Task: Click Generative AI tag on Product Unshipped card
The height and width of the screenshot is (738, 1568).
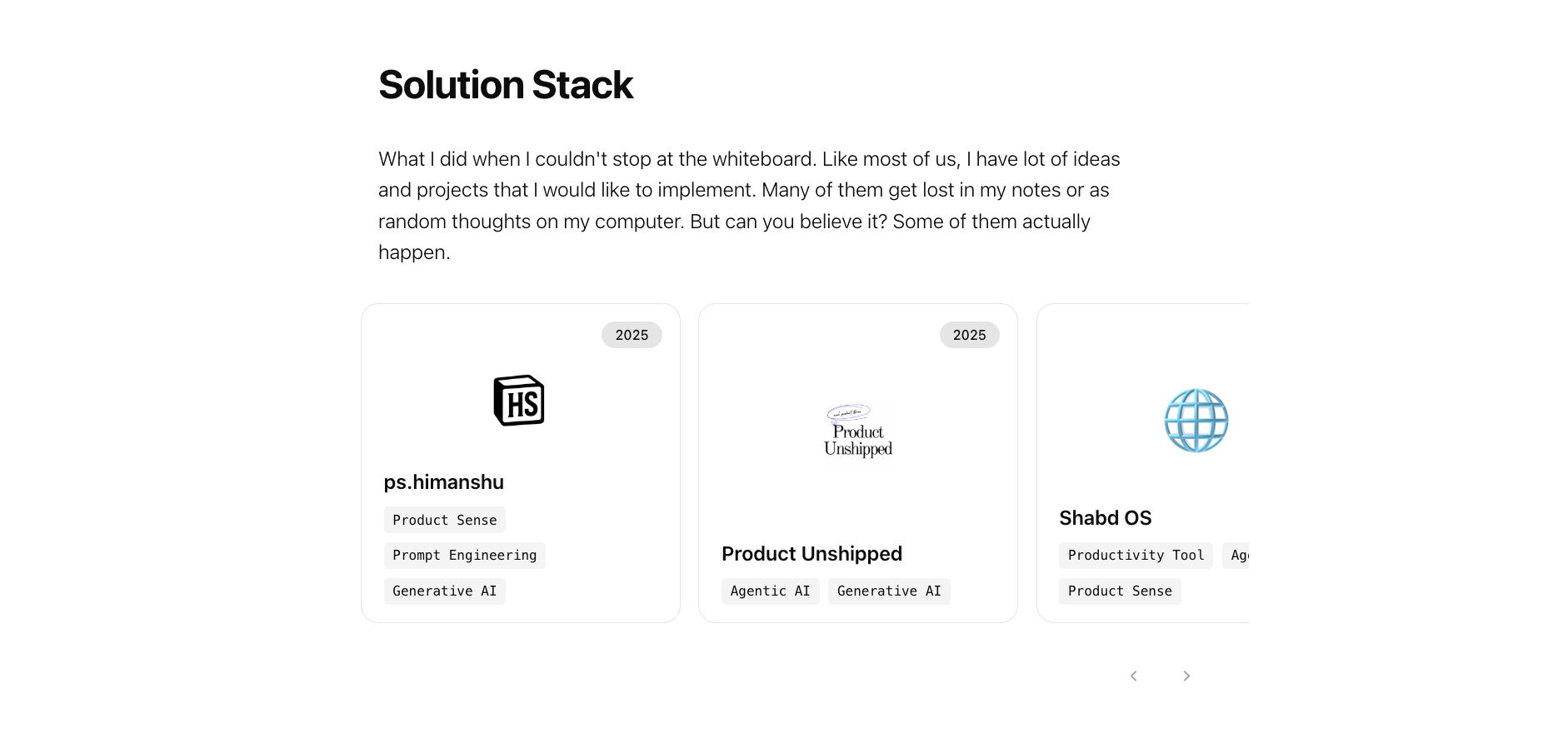Action: point(888,591)
